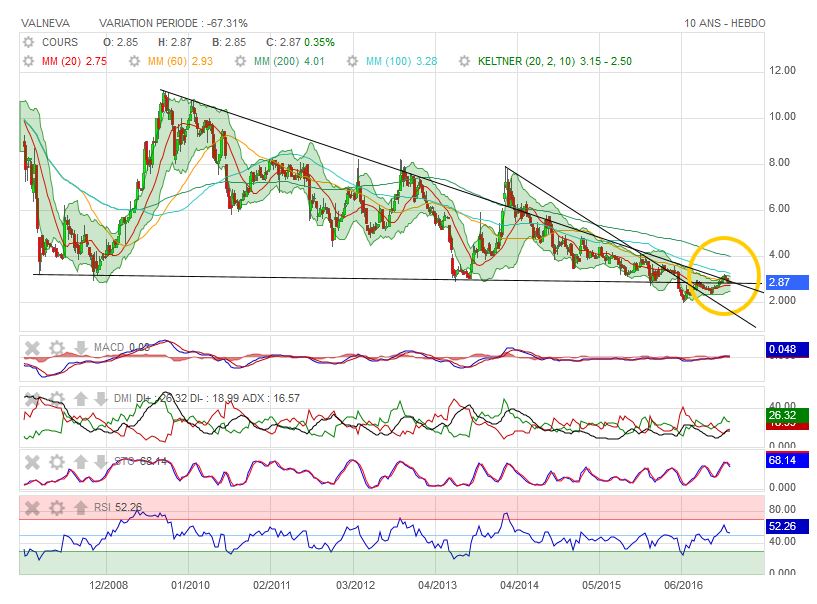This screenshot has width=817, height=604.
Task: Select the KELTNER (20, 2, 10) label
Action: [526, 61]
